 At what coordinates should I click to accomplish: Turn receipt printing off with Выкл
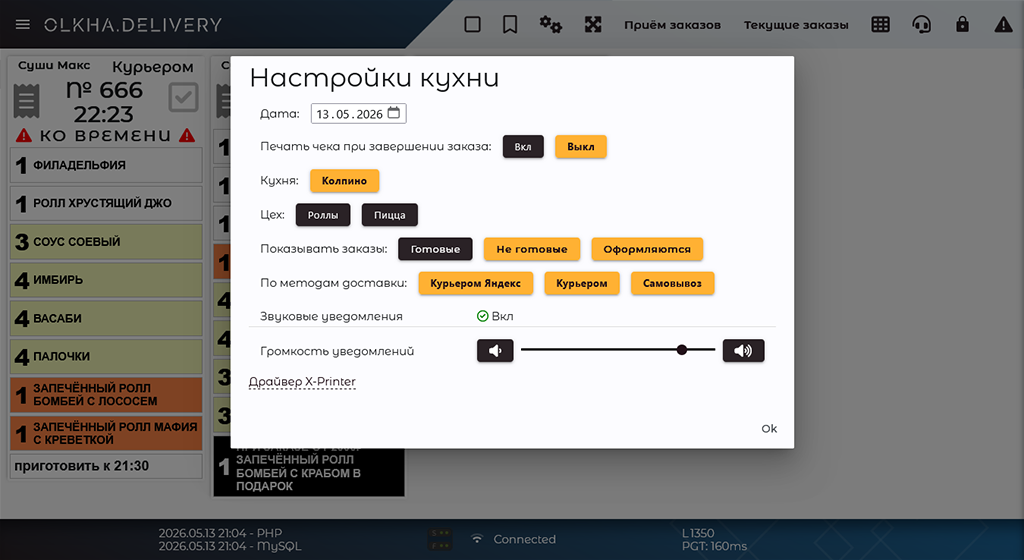point(581,147)
